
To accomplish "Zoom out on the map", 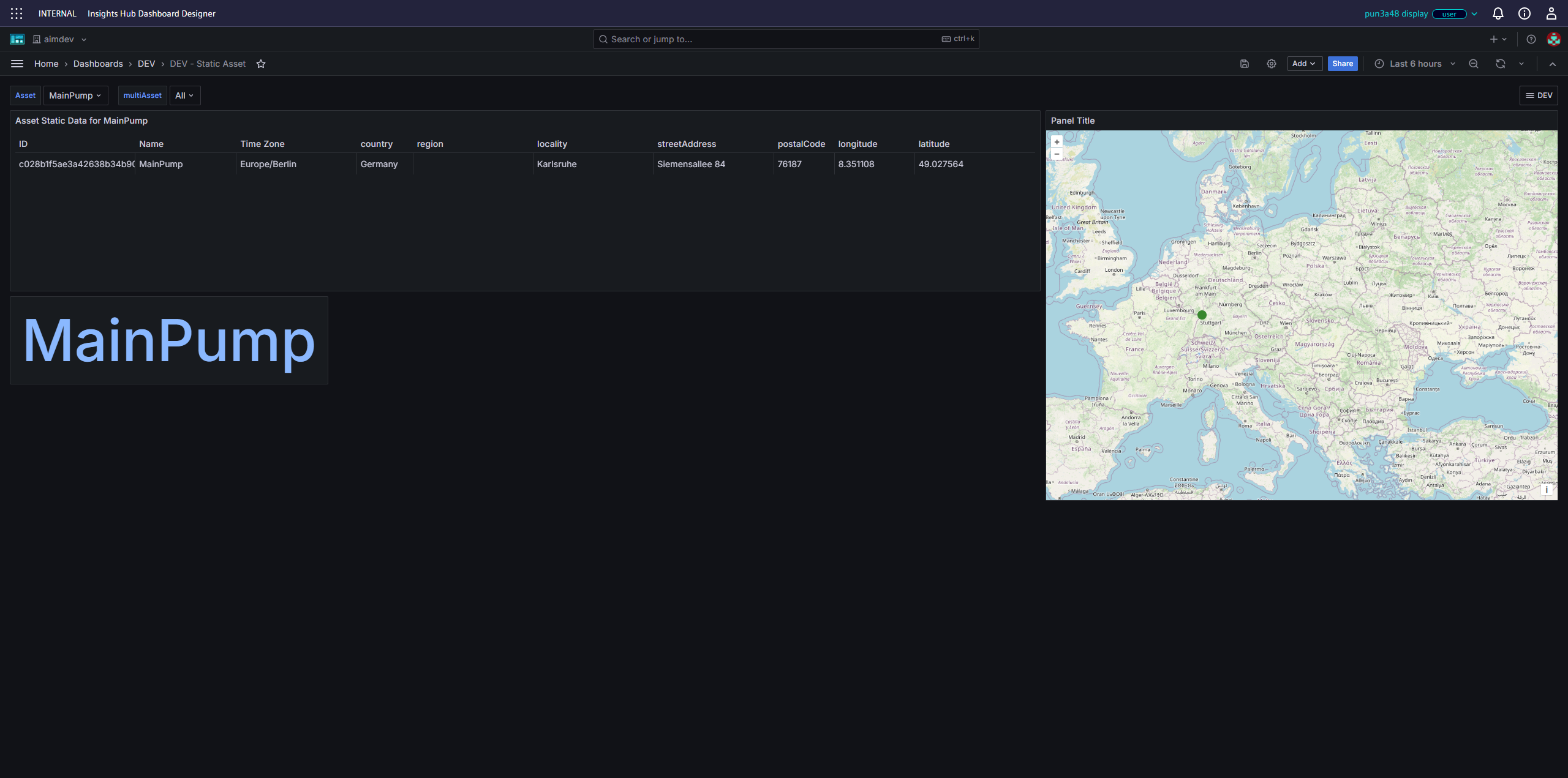I will 1057,154.
